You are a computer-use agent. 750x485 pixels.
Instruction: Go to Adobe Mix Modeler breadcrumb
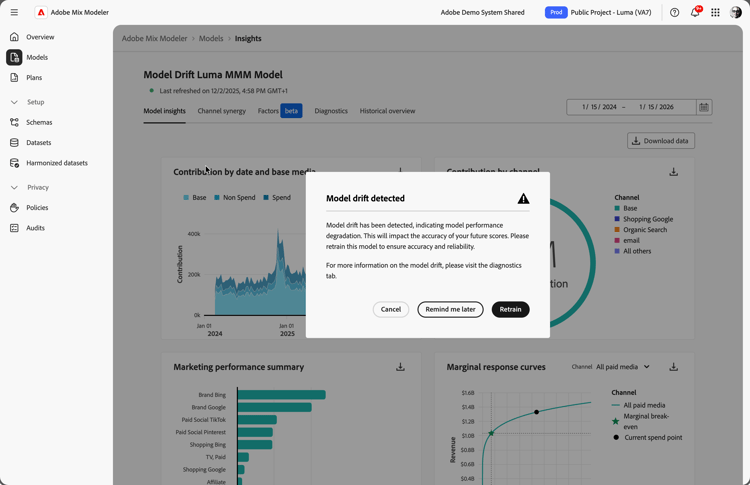point(154,38)
